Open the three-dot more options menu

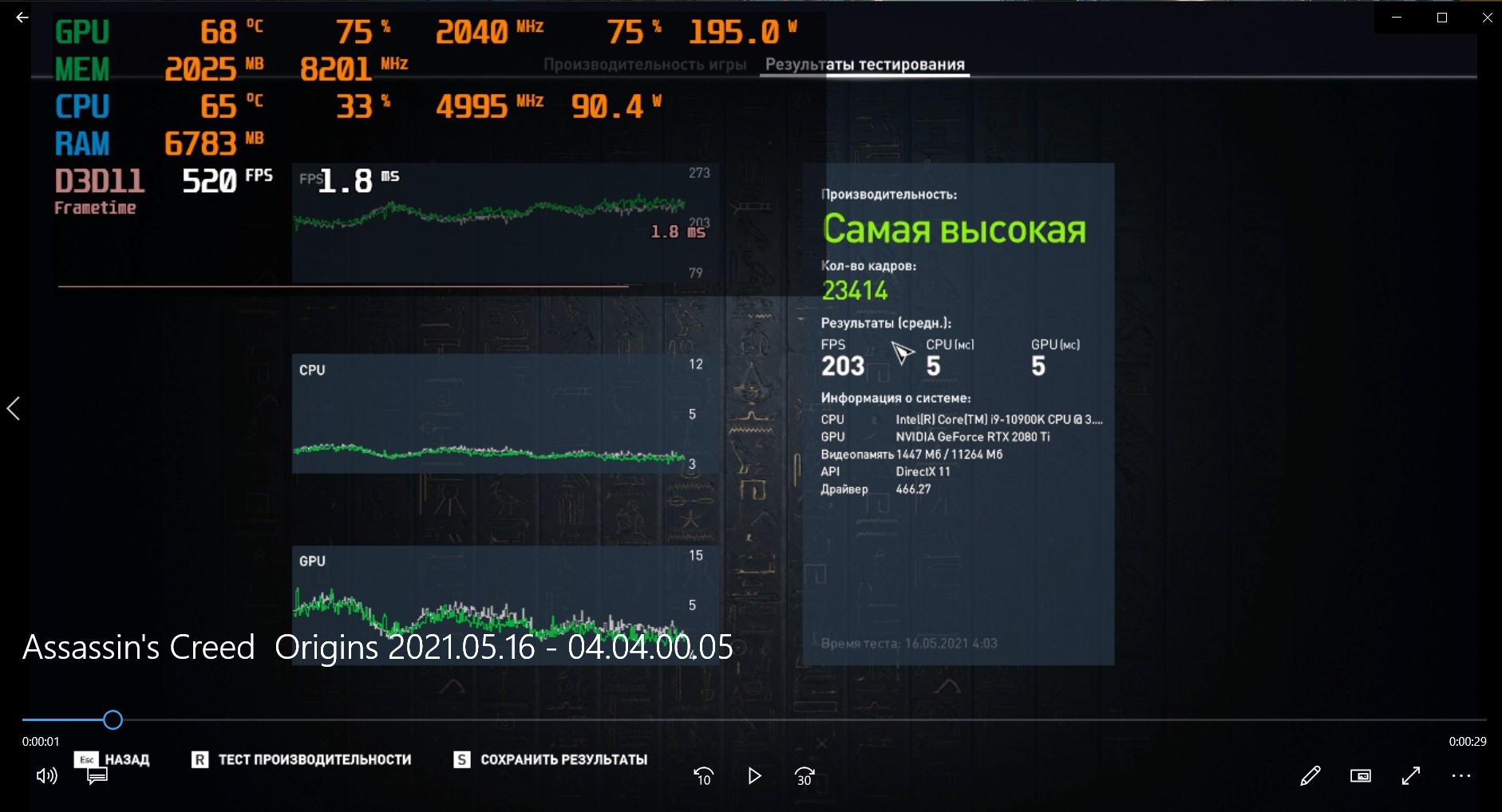pyautogui.click(x=1461, y=776)
